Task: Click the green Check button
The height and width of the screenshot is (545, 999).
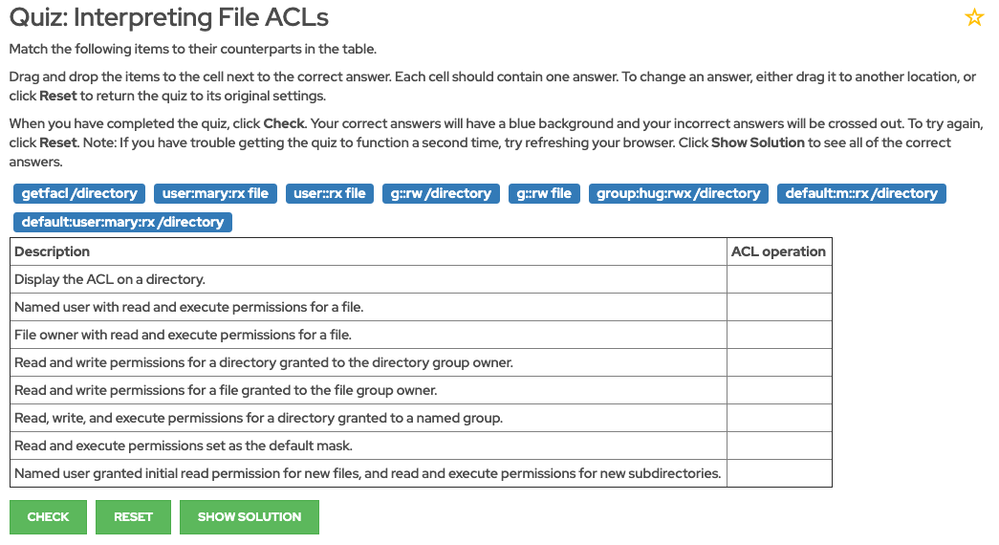Action: [48, 517]
